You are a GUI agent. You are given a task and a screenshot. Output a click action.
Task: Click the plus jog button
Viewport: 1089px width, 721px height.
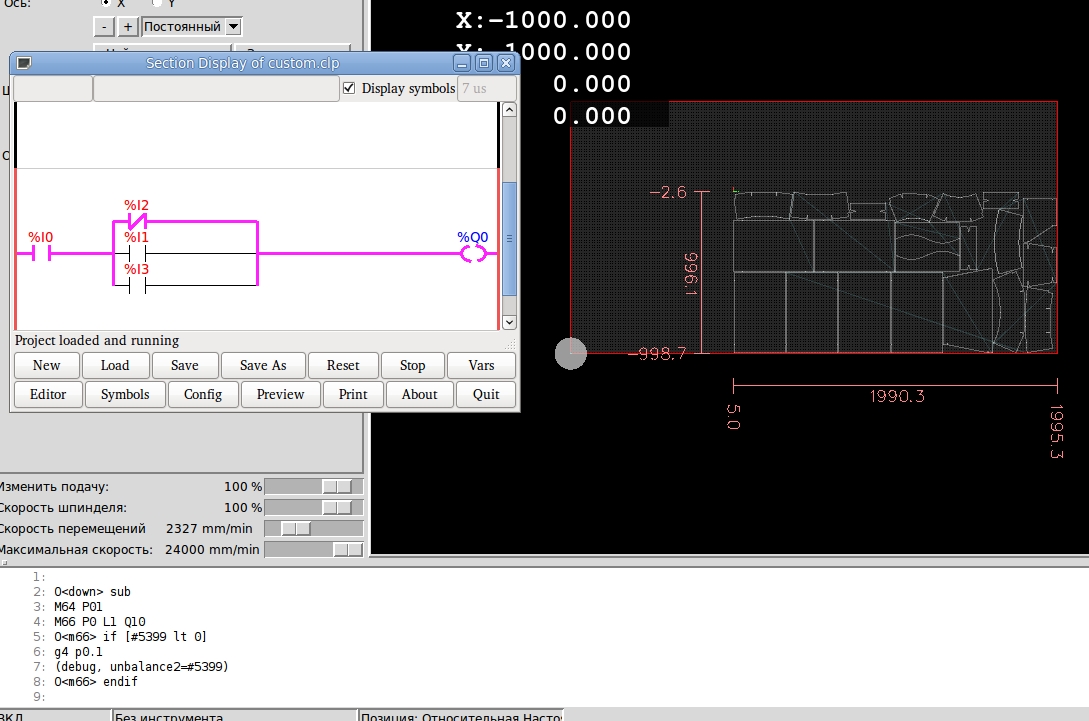tap(128, 26)
